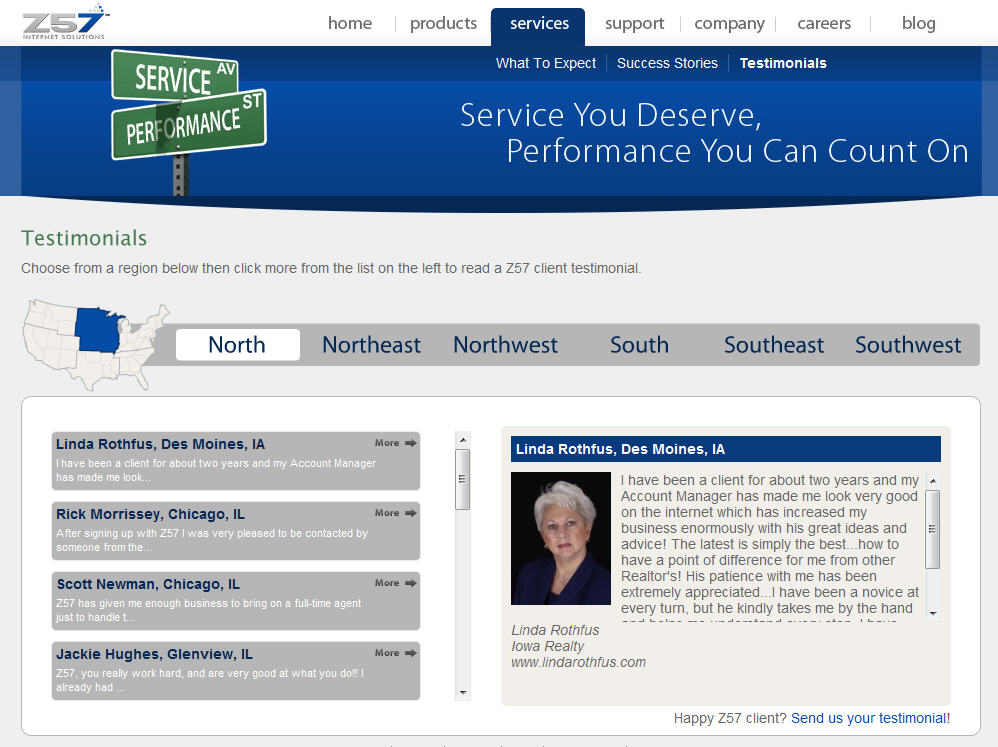Click the Z57 Internet Solutions logo

[x=66, y=22]
